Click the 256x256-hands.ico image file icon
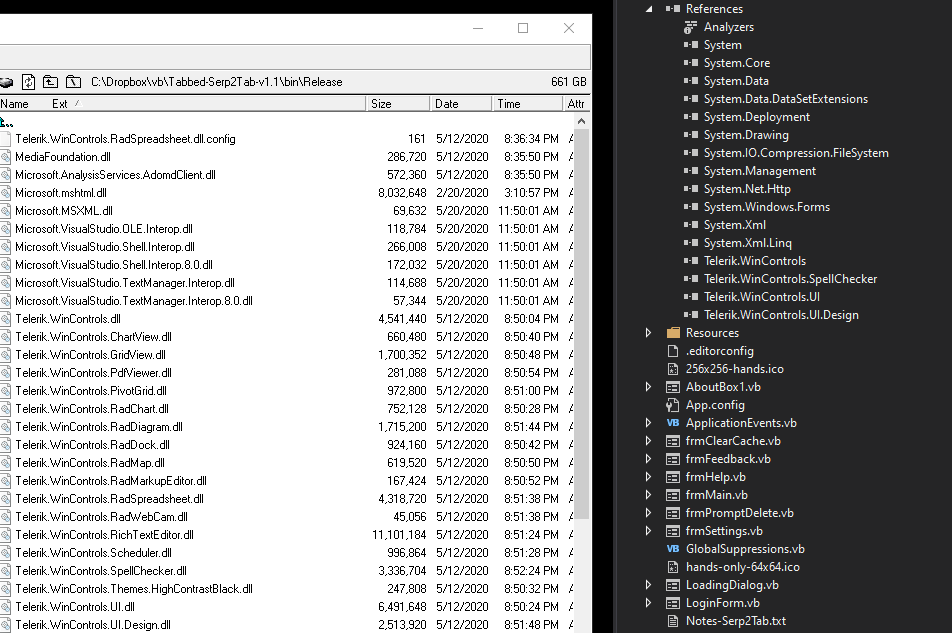This screenshot has width=952, height=633. click(x=673, y=369)
